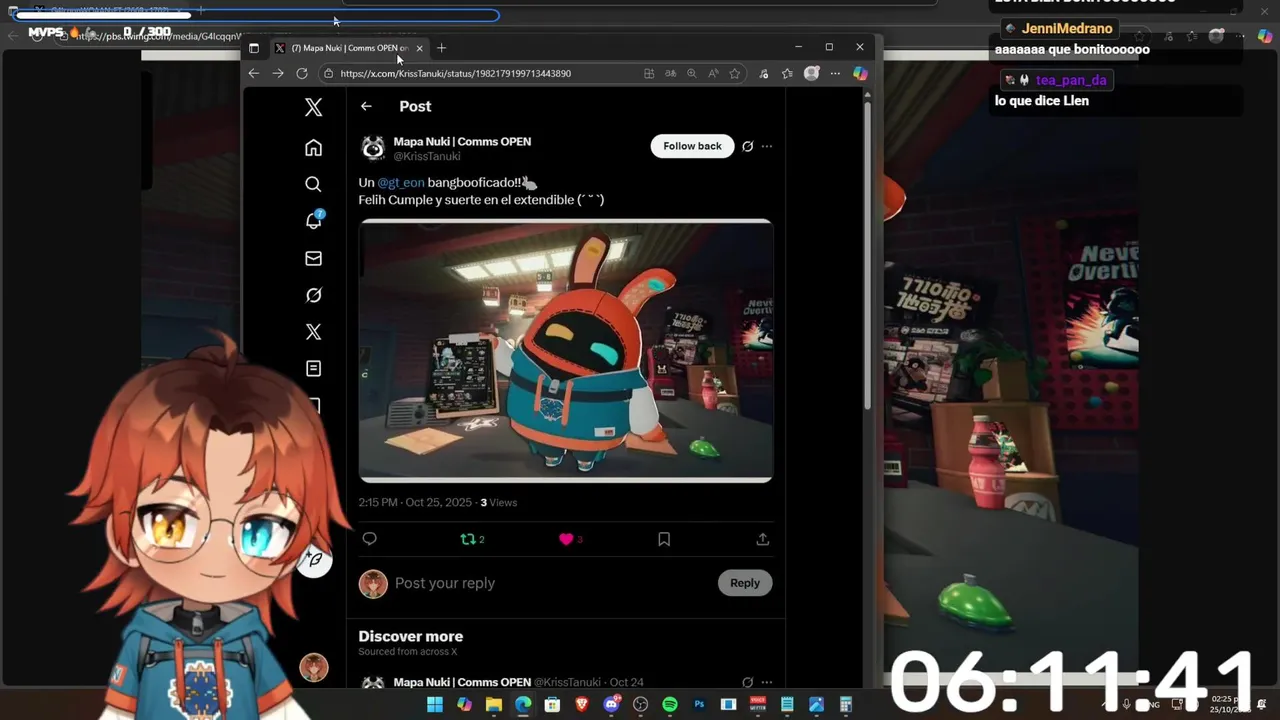This screenshot has height=720, width=1280.
Task: Add page to favorites with star icon
Action: [x=735, y=73]
